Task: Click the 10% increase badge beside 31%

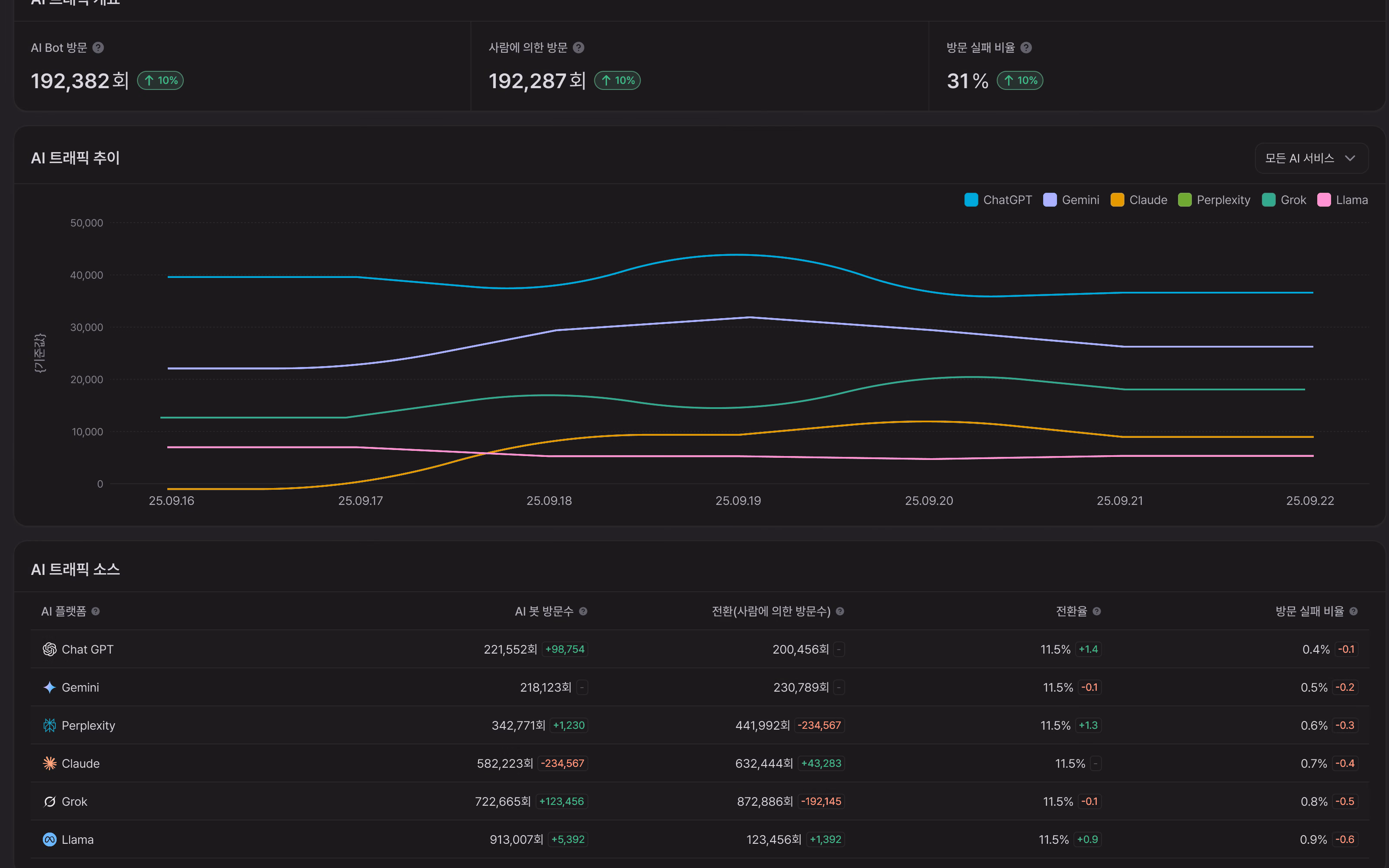Action: pyautogui.click(x=1020, y=80)
